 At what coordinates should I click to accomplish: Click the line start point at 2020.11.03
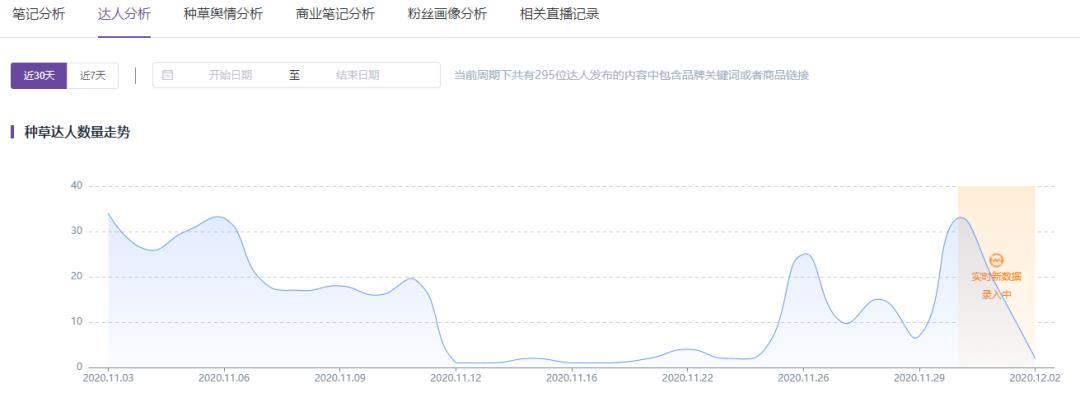108,213
